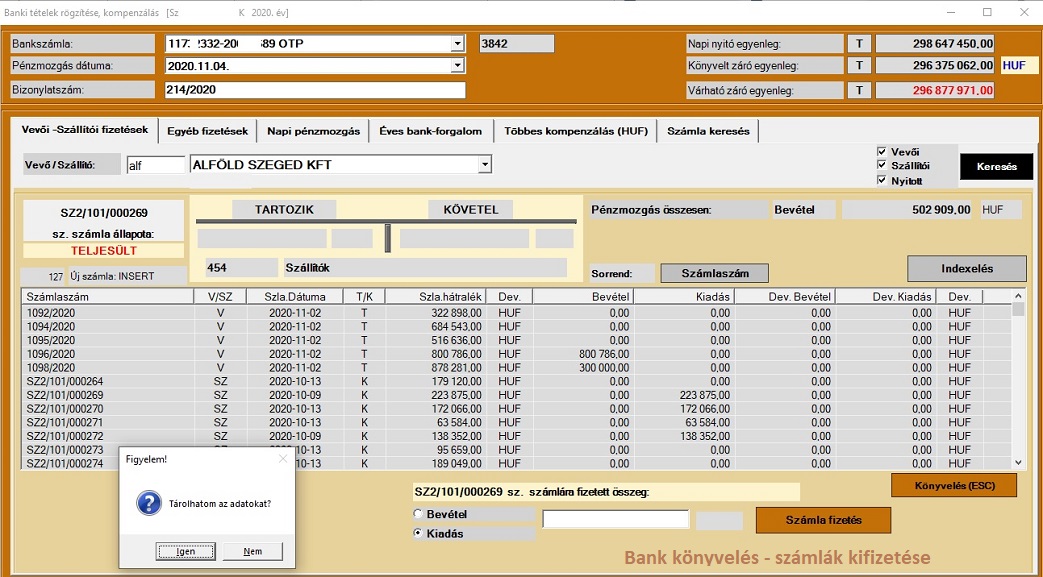This screenshot has height=577, width=1043.
Task: Click the Indexelés button
Action: tap(965, 269)
